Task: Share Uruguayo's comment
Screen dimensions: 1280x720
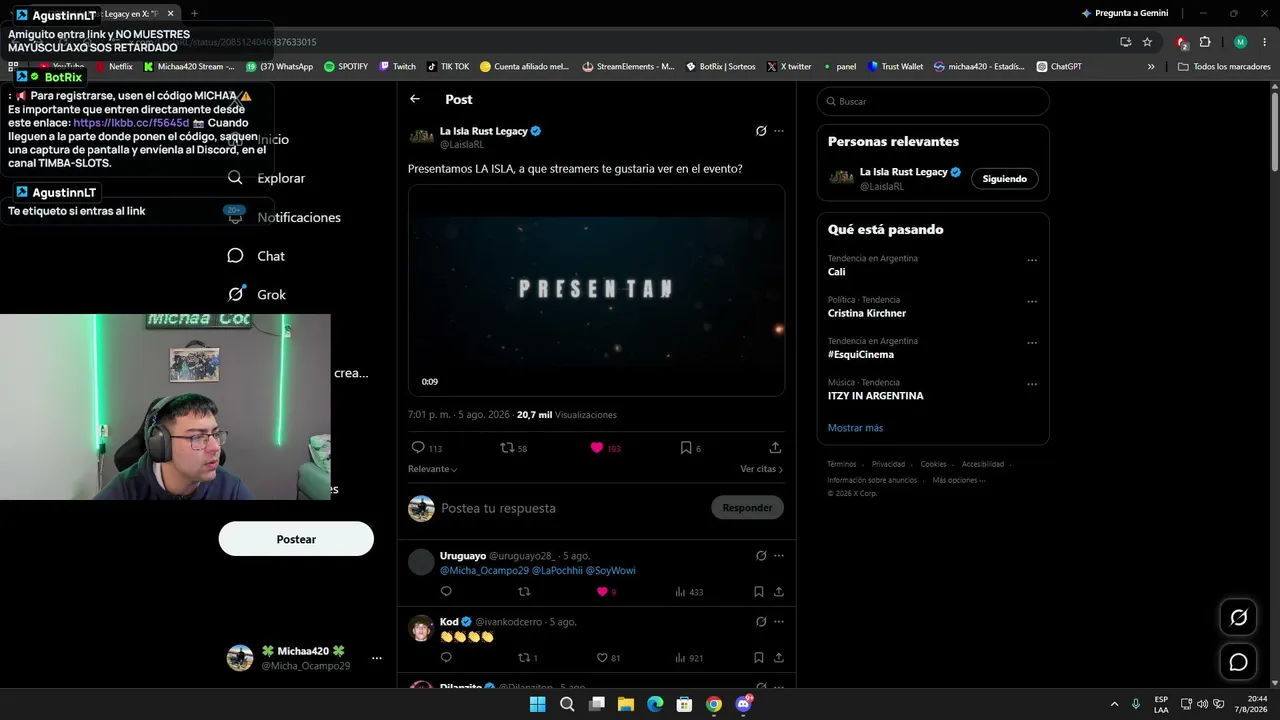Action: coord(778,592)
